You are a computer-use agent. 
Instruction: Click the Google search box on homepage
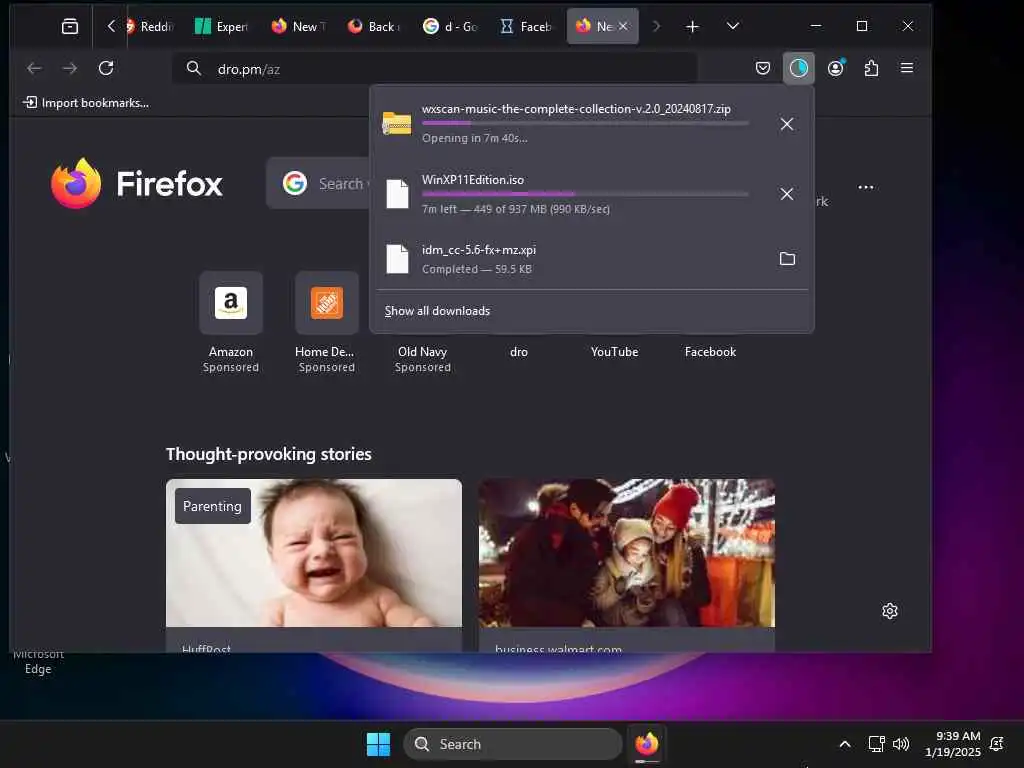(319, 184)
